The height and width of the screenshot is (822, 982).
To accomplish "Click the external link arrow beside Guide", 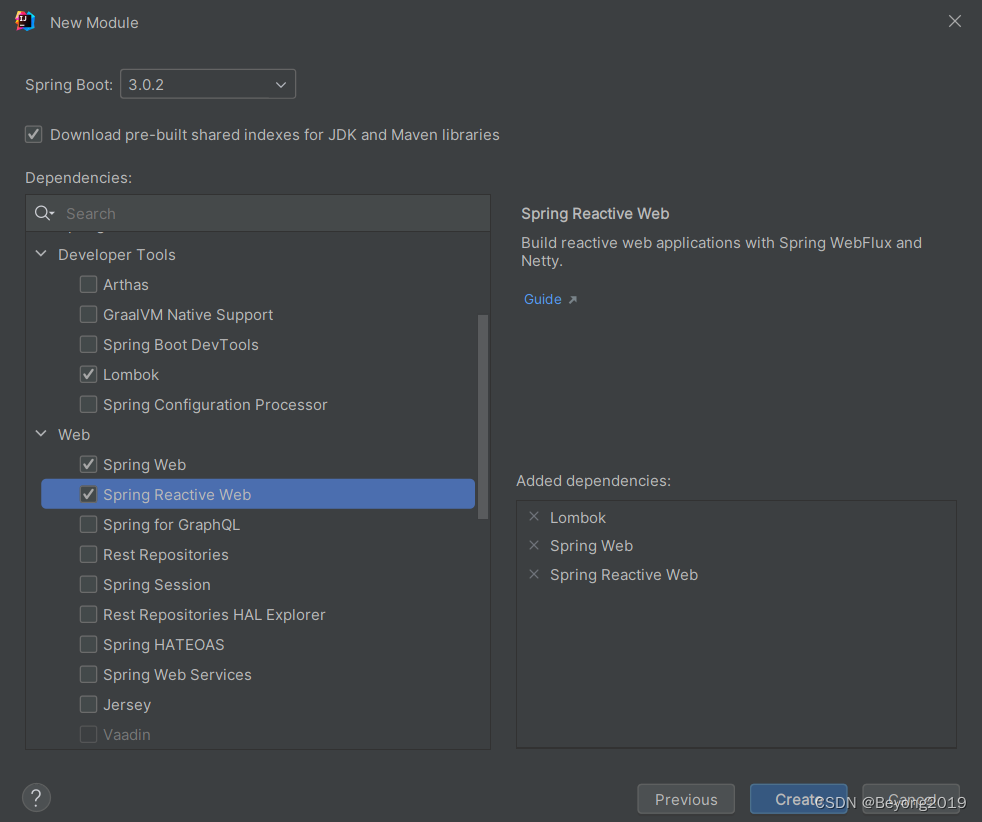I will (x=572, y=300).
